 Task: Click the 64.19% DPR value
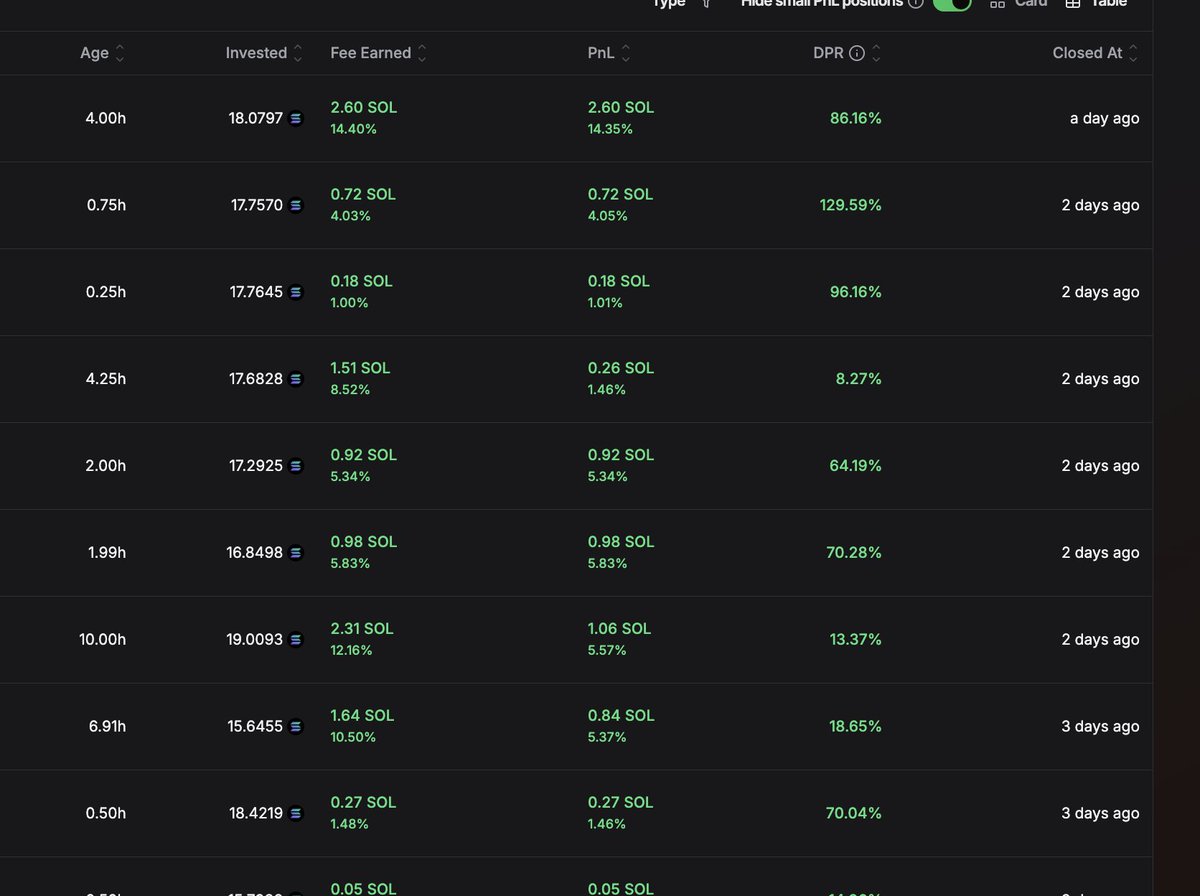pos(856,467)
